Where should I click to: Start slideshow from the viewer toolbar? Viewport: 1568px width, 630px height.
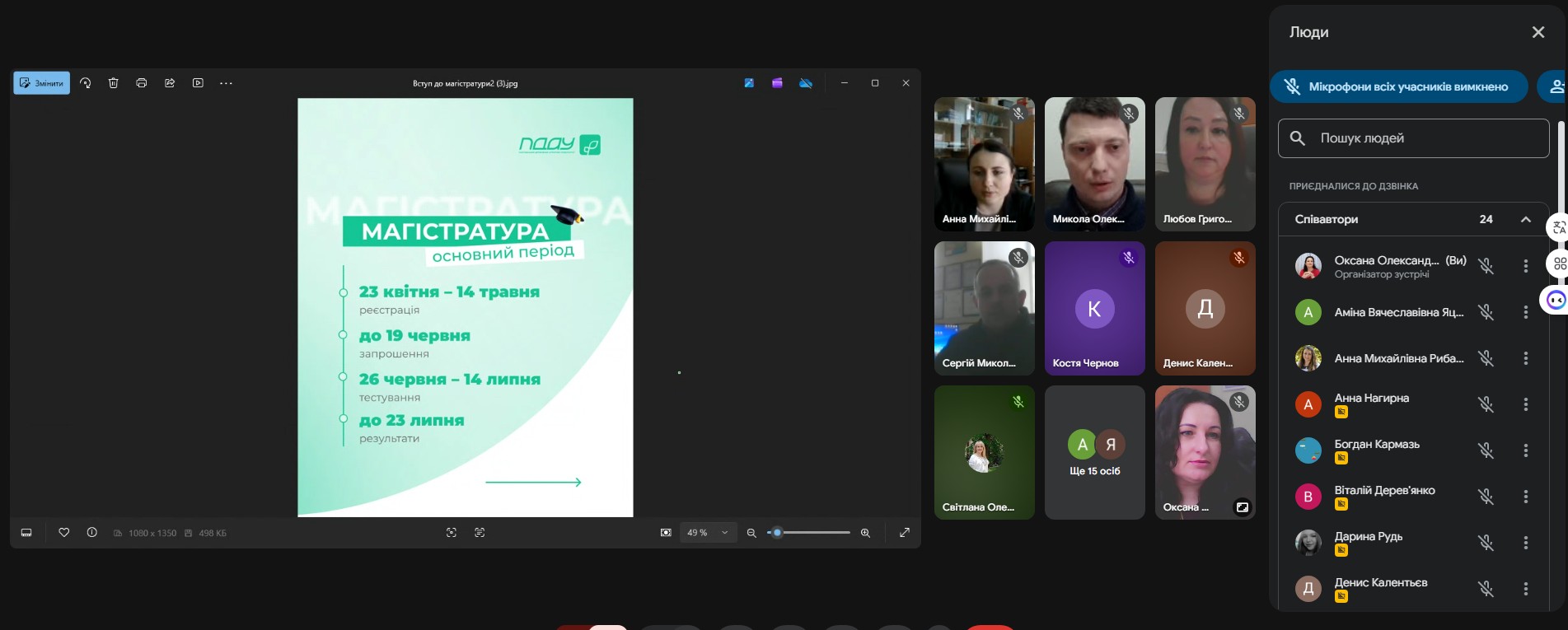tap(198, 83)
